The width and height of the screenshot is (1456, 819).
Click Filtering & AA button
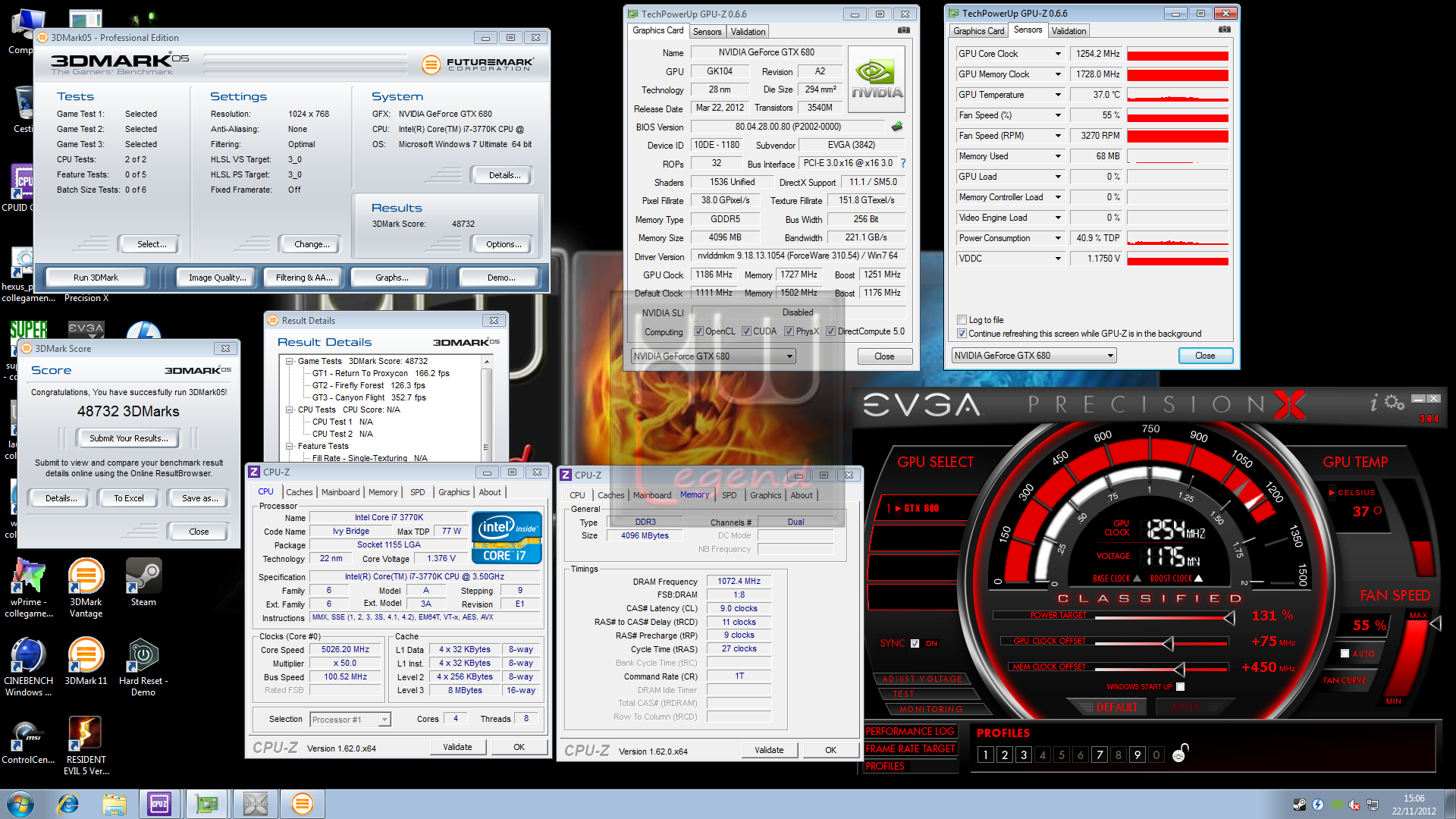[304, 278]
